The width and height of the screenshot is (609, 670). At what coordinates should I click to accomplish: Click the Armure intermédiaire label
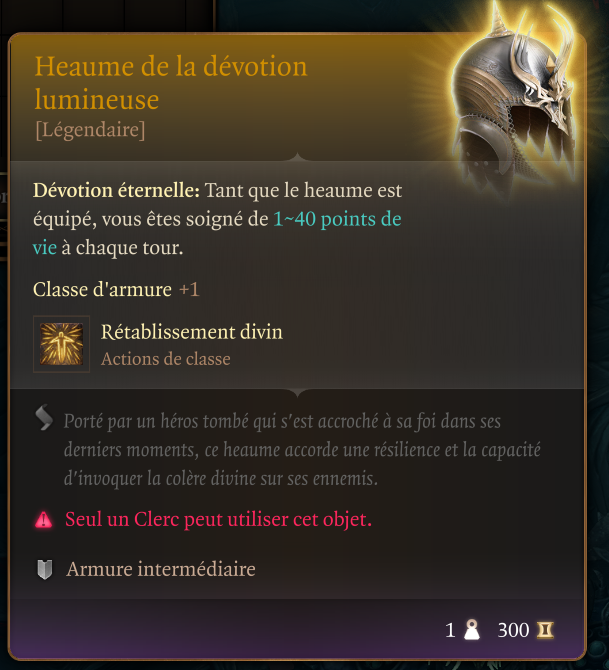point(161,570)
